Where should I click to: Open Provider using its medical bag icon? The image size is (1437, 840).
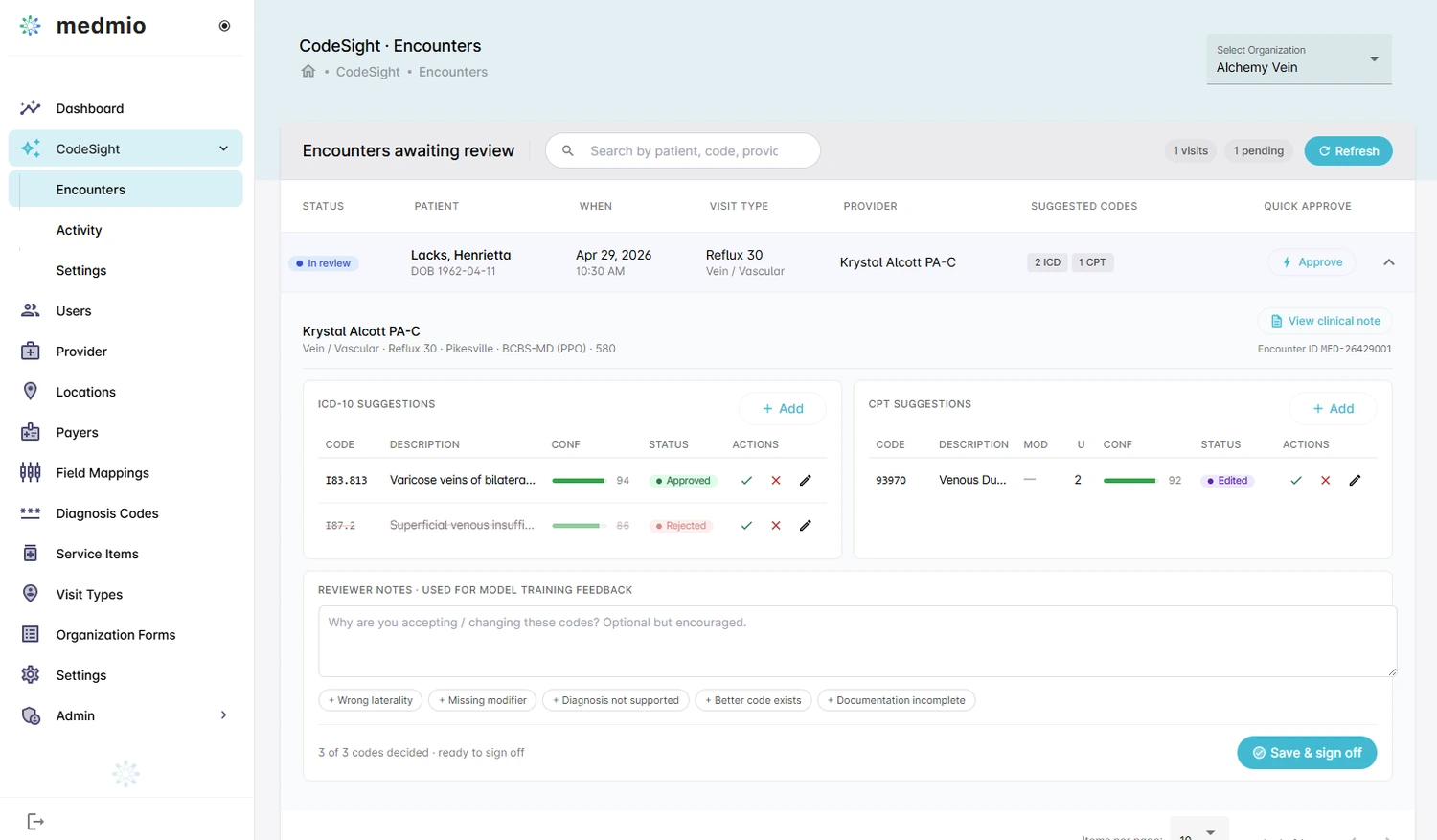(x=31, y=352)
